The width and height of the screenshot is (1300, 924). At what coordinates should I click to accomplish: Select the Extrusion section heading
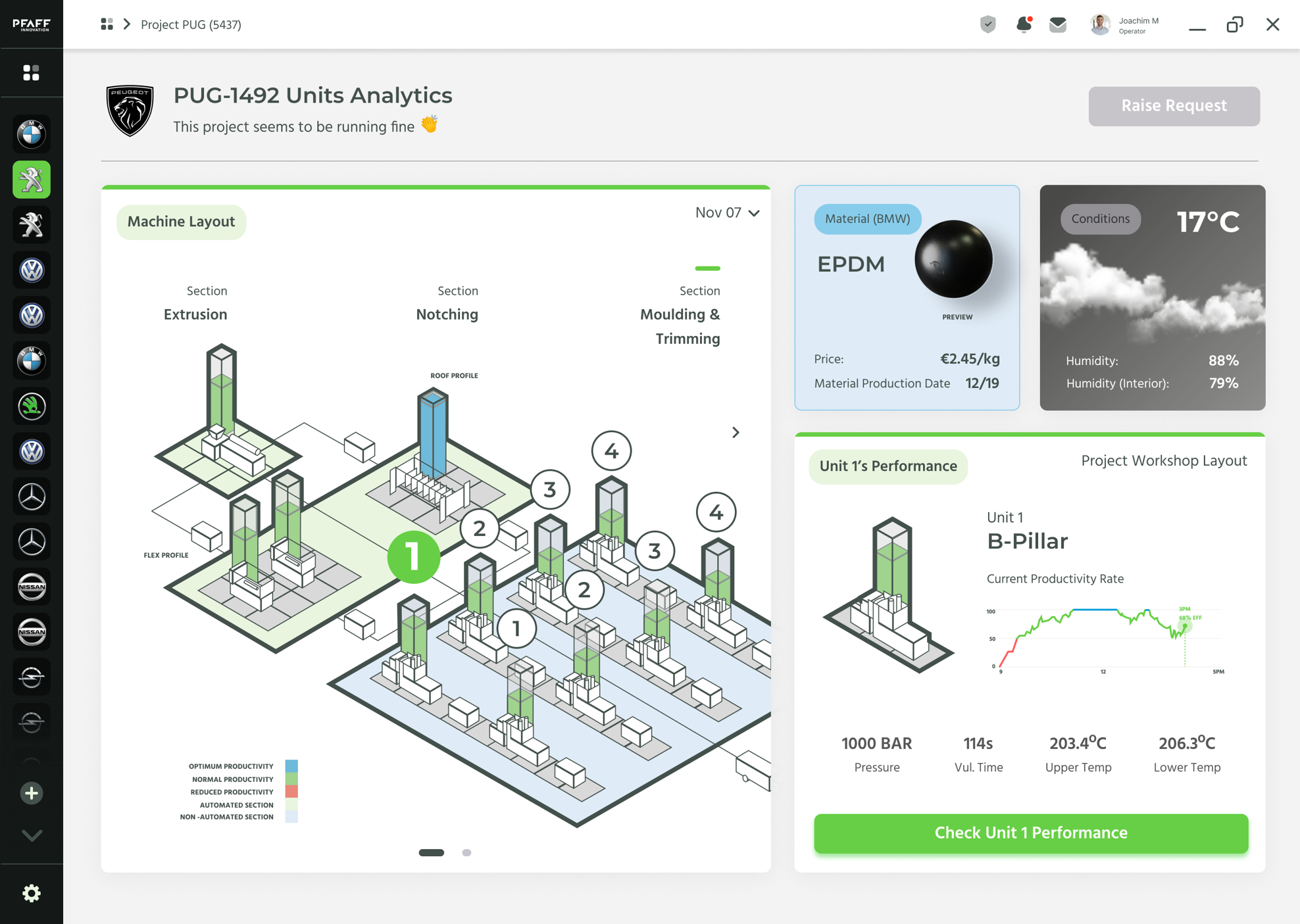point(195,314)
